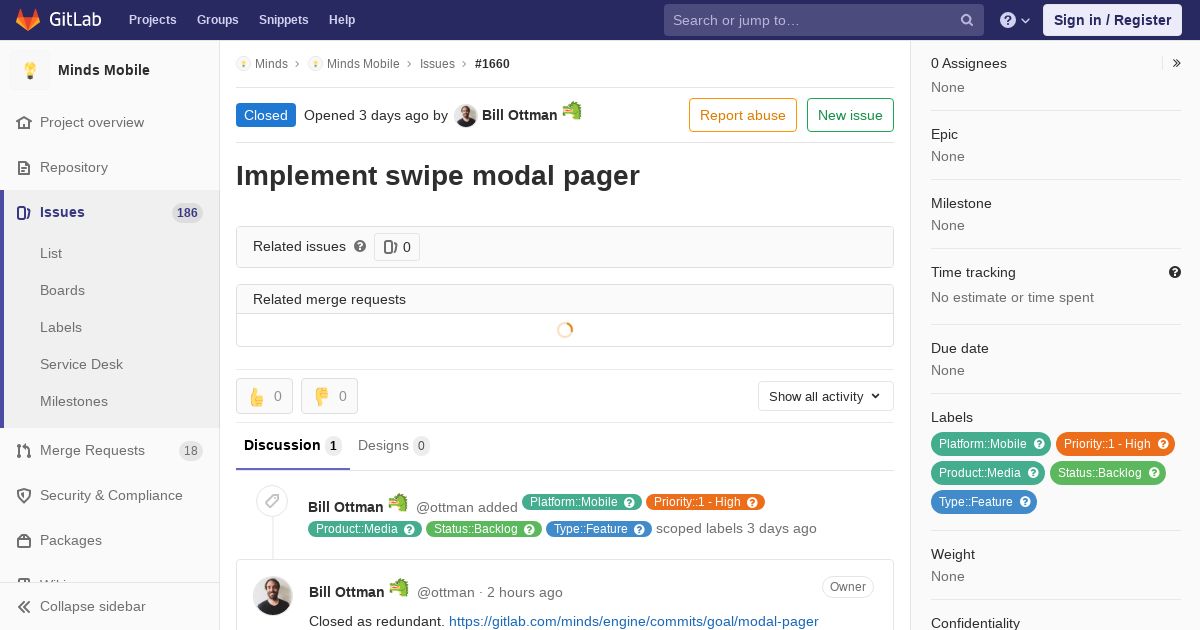Click help icon on Type::Feature sidebar label
The height and width of the screenshot is (630, 1200).
(x=1025, y=502)
